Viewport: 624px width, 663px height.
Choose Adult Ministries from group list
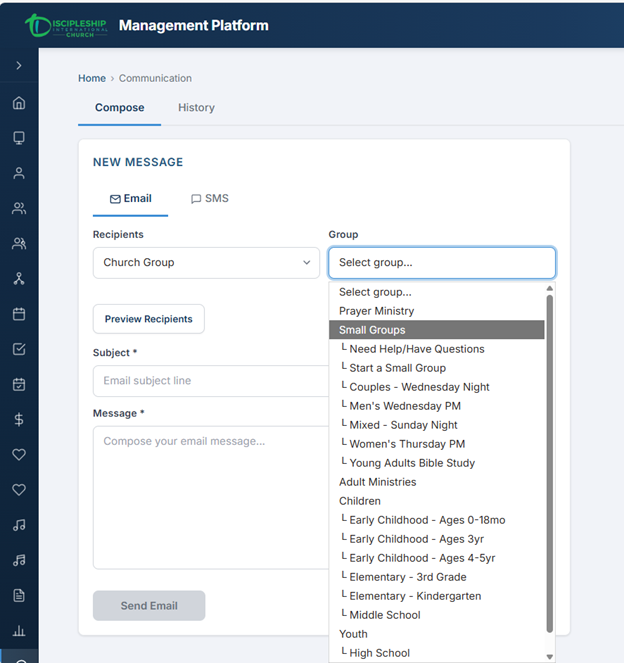click(437, 482)
